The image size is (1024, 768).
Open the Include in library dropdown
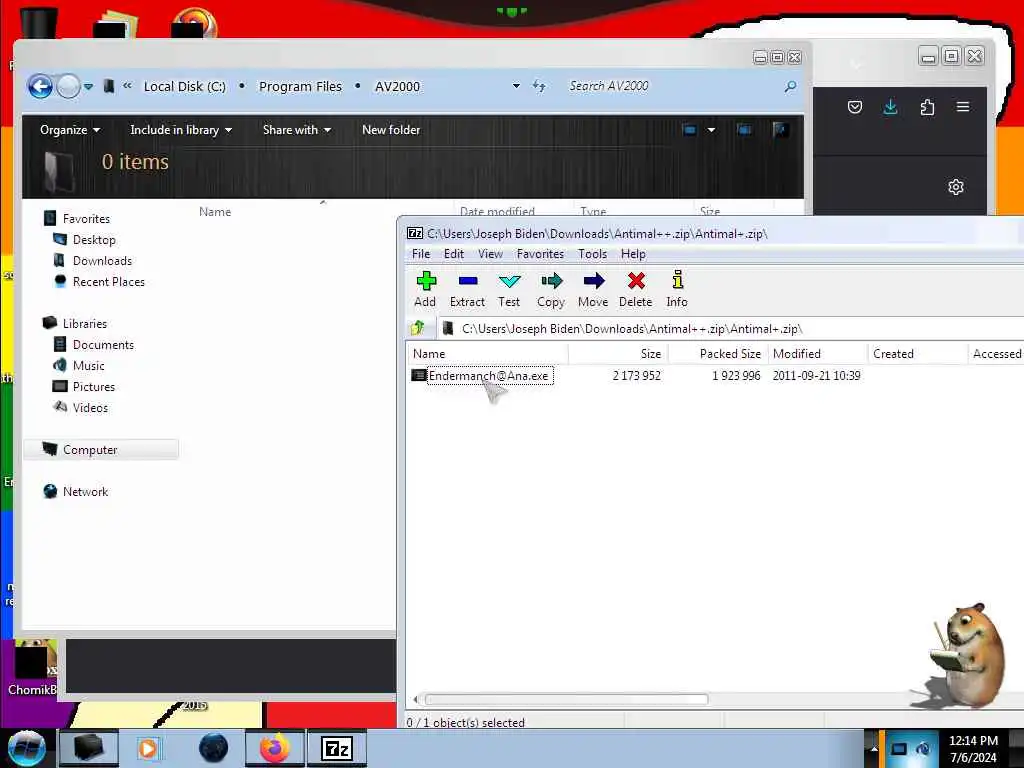point(181,130)
